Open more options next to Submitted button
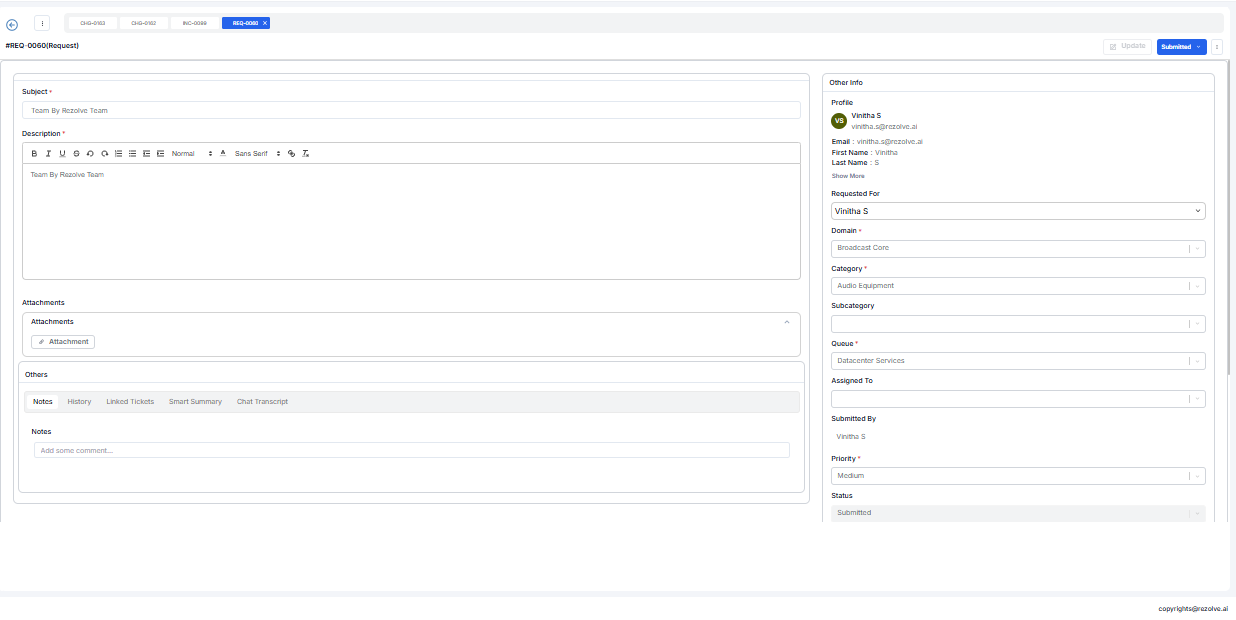 point(1217,46)
